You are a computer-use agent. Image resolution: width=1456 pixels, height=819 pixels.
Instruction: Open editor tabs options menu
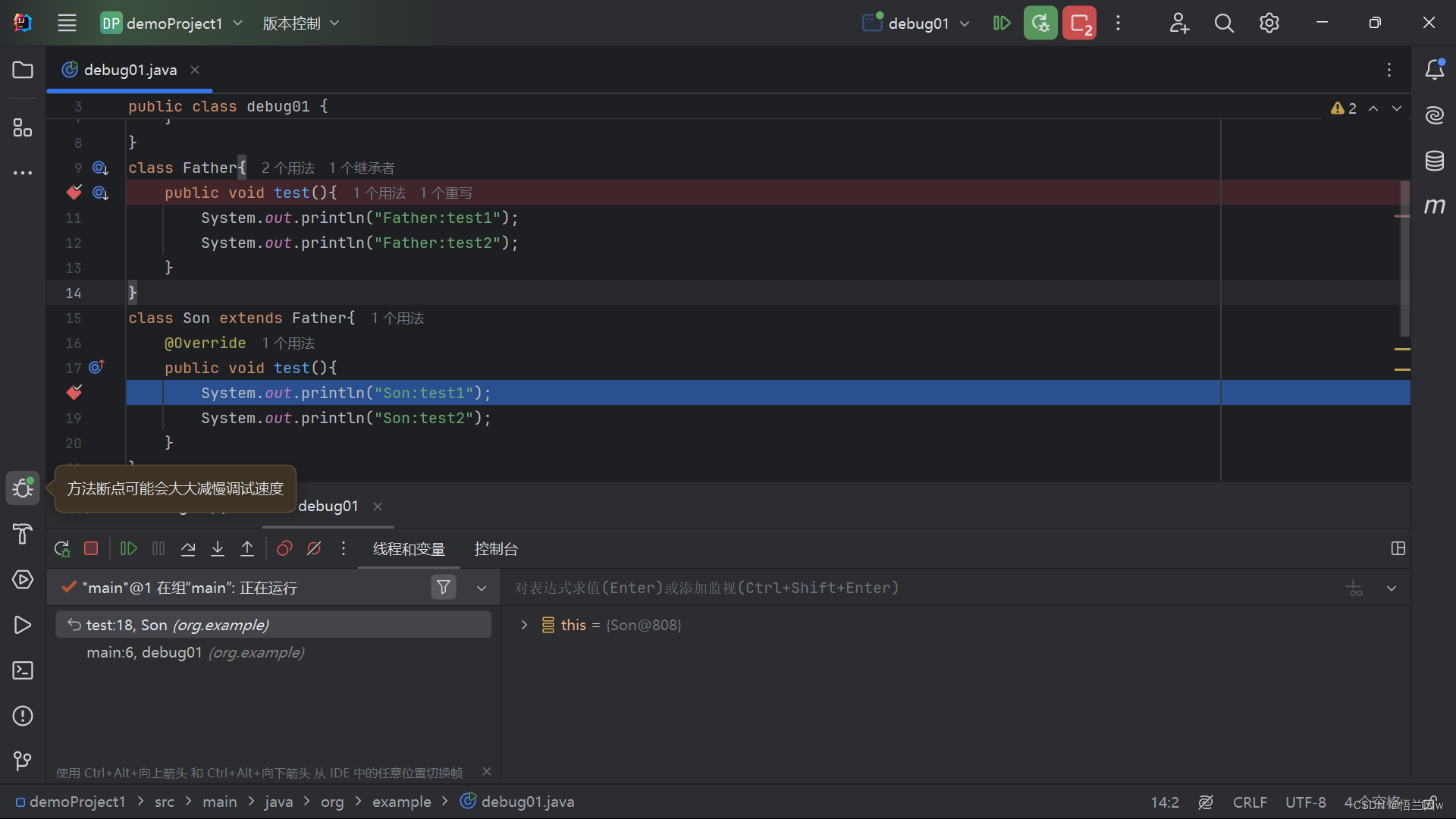1389,70
